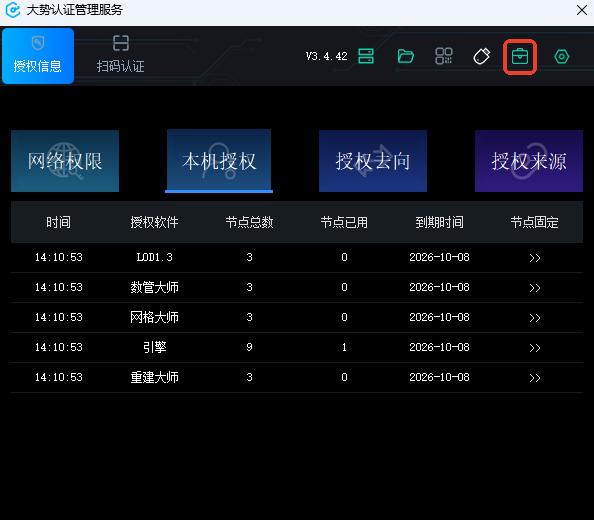Click the QR code grid icon

[444, 56]
